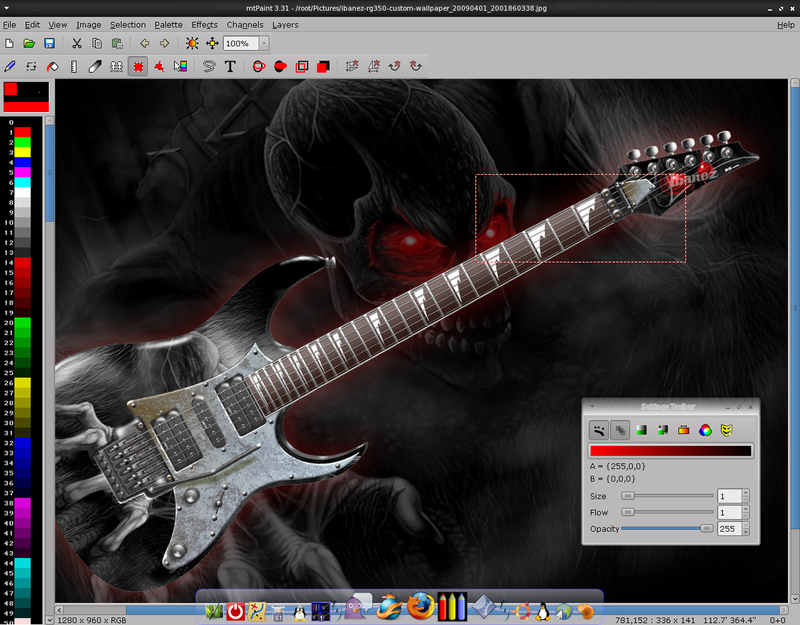Open the Channels menu
800x625 pixels.
point(245,24)
